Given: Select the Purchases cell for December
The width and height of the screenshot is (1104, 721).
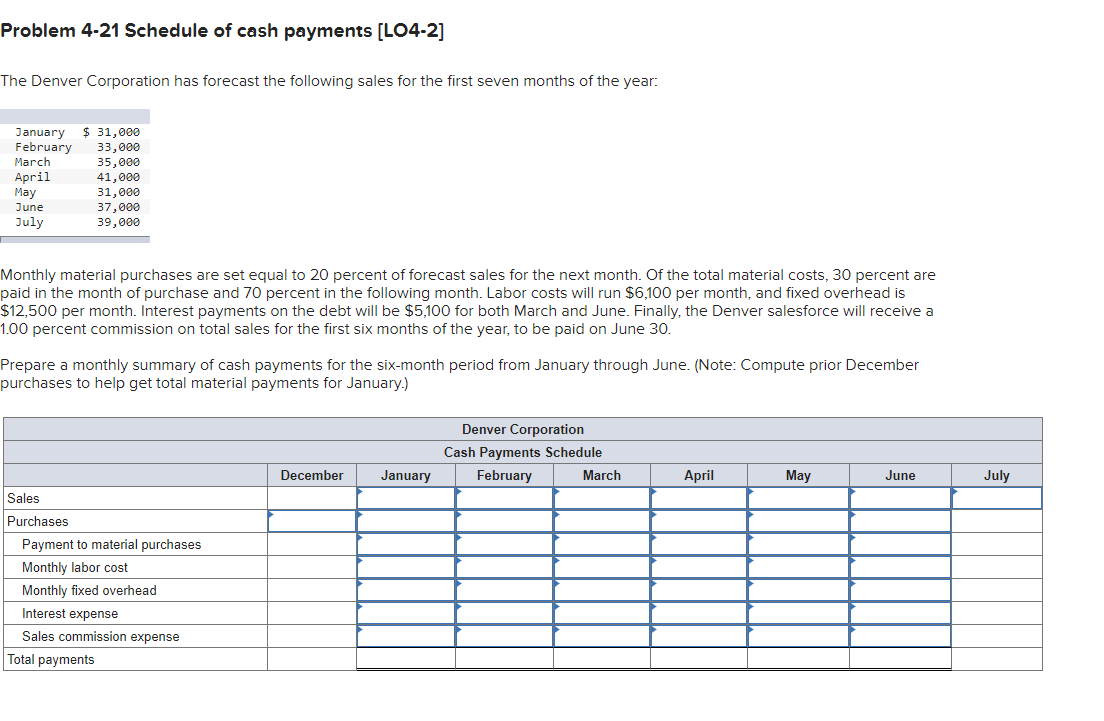Looking at the screenshot, I should click(312, 521).
